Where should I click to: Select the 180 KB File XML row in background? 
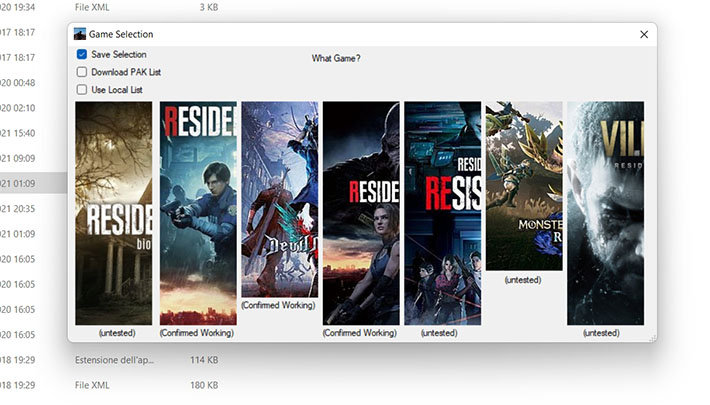tap(109, 385)
